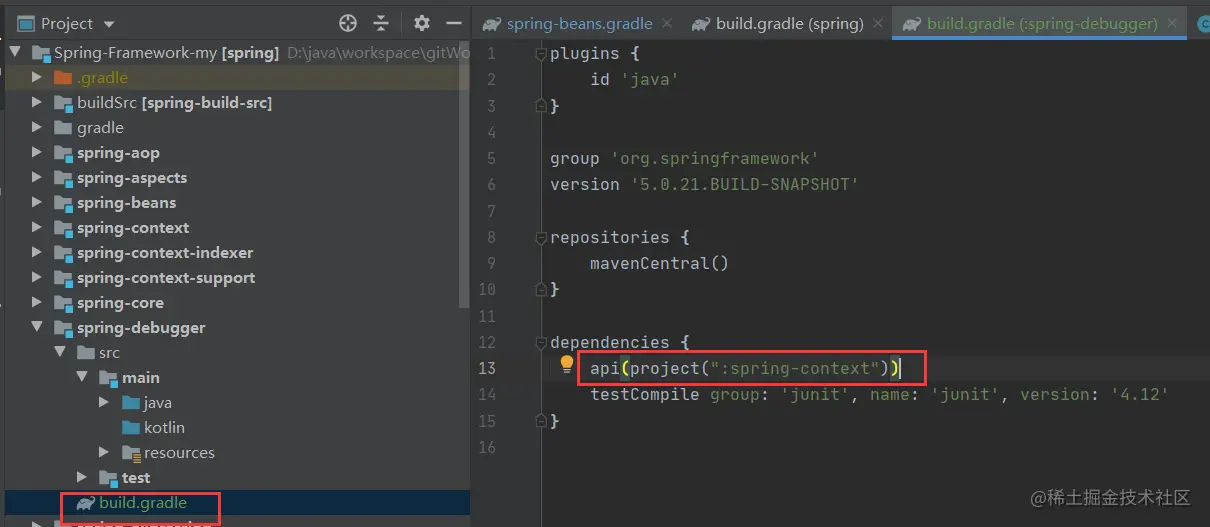
Task: Expand the test folder
Action: click(83, 477)
